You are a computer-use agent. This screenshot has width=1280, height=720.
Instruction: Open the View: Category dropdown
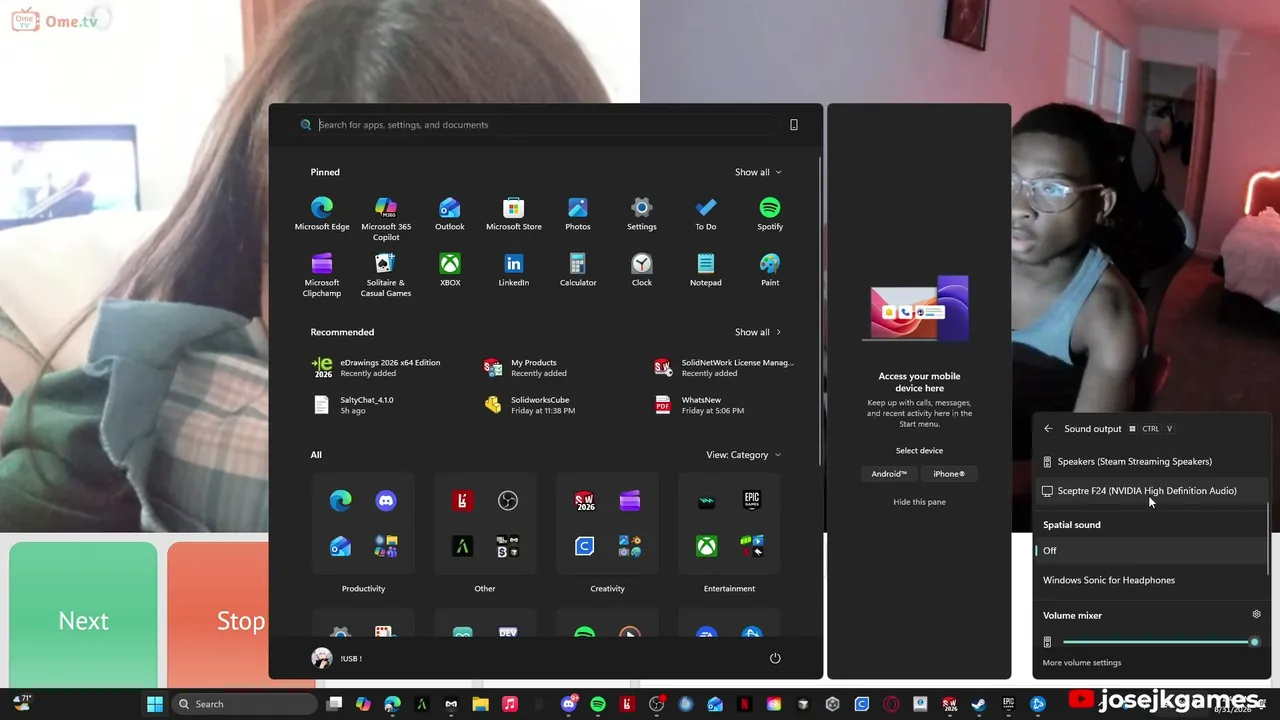coord(744,455)
